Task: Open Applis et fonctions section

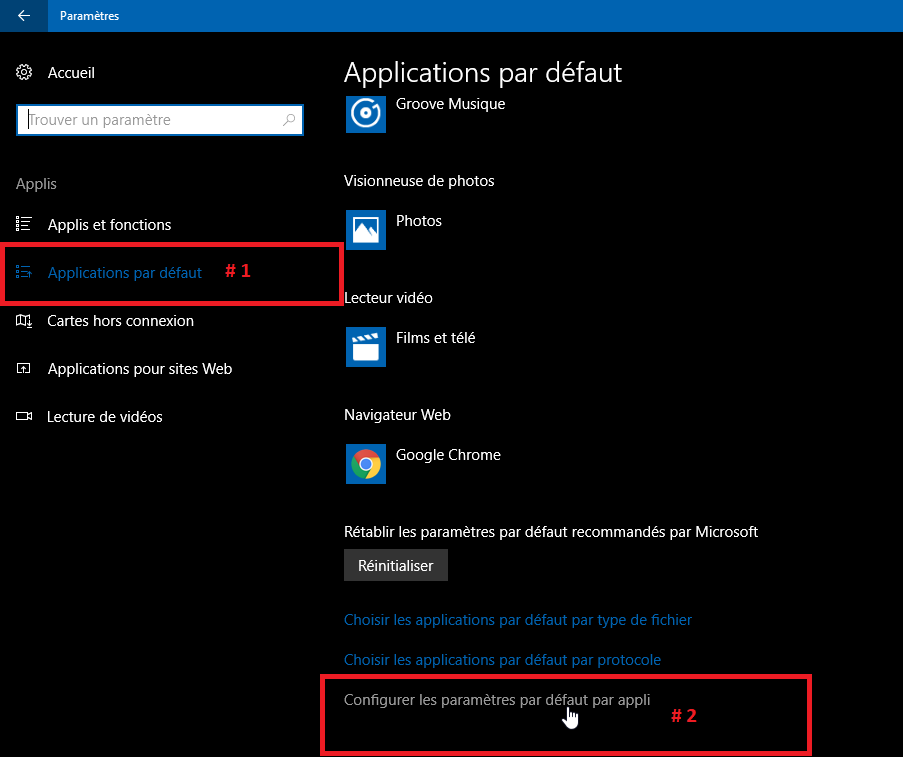Action: pos(109,225)
